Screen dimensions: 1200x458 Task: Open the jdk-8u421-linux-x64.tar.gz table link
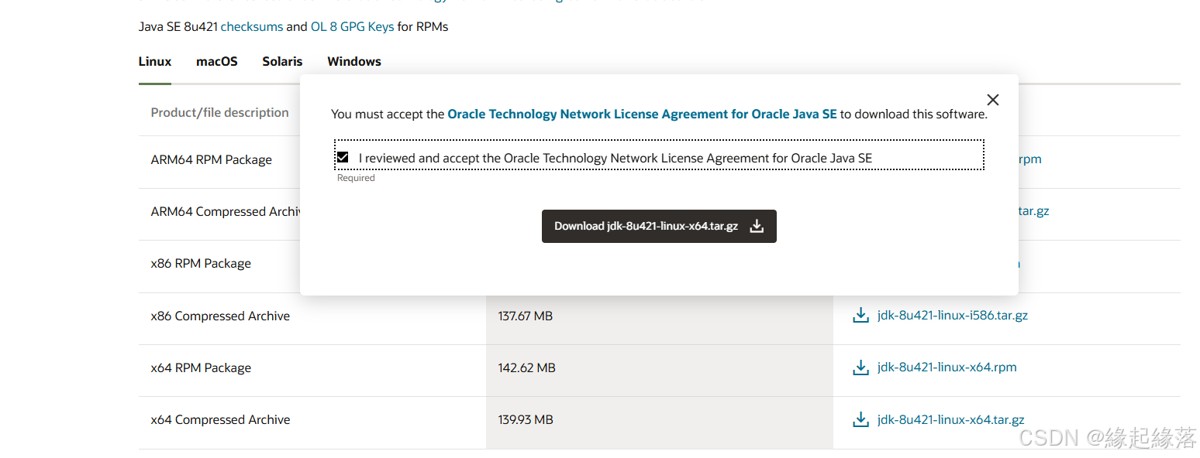pos(950,420)
